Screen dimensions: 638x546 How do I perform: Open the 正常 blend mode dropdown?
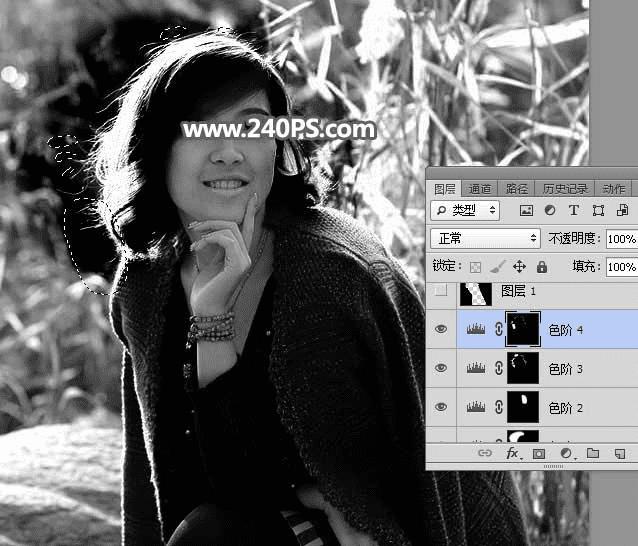[485, 238]
